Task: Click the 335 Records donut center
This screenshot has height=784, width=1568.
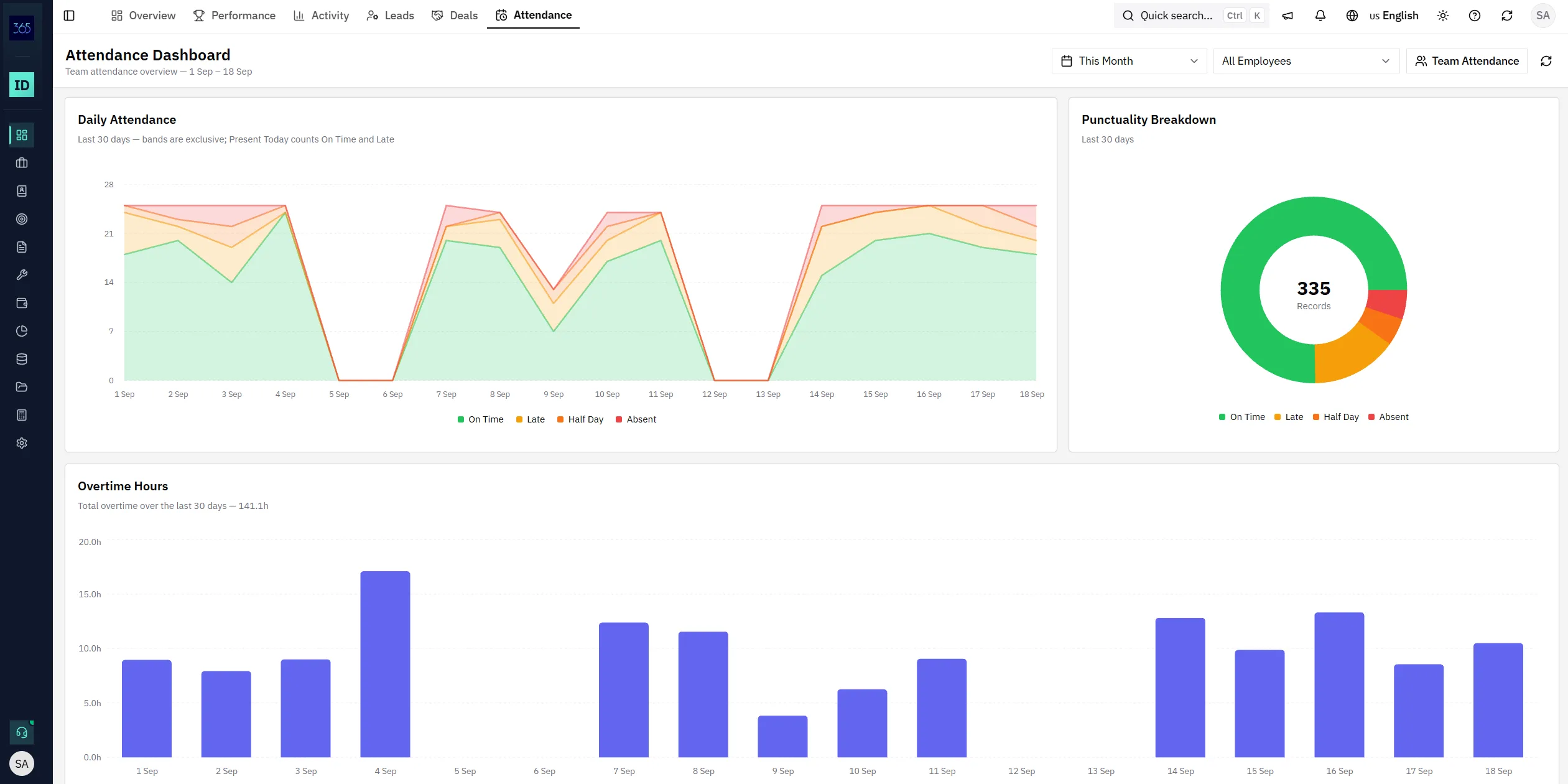Action: [1314, 294]
